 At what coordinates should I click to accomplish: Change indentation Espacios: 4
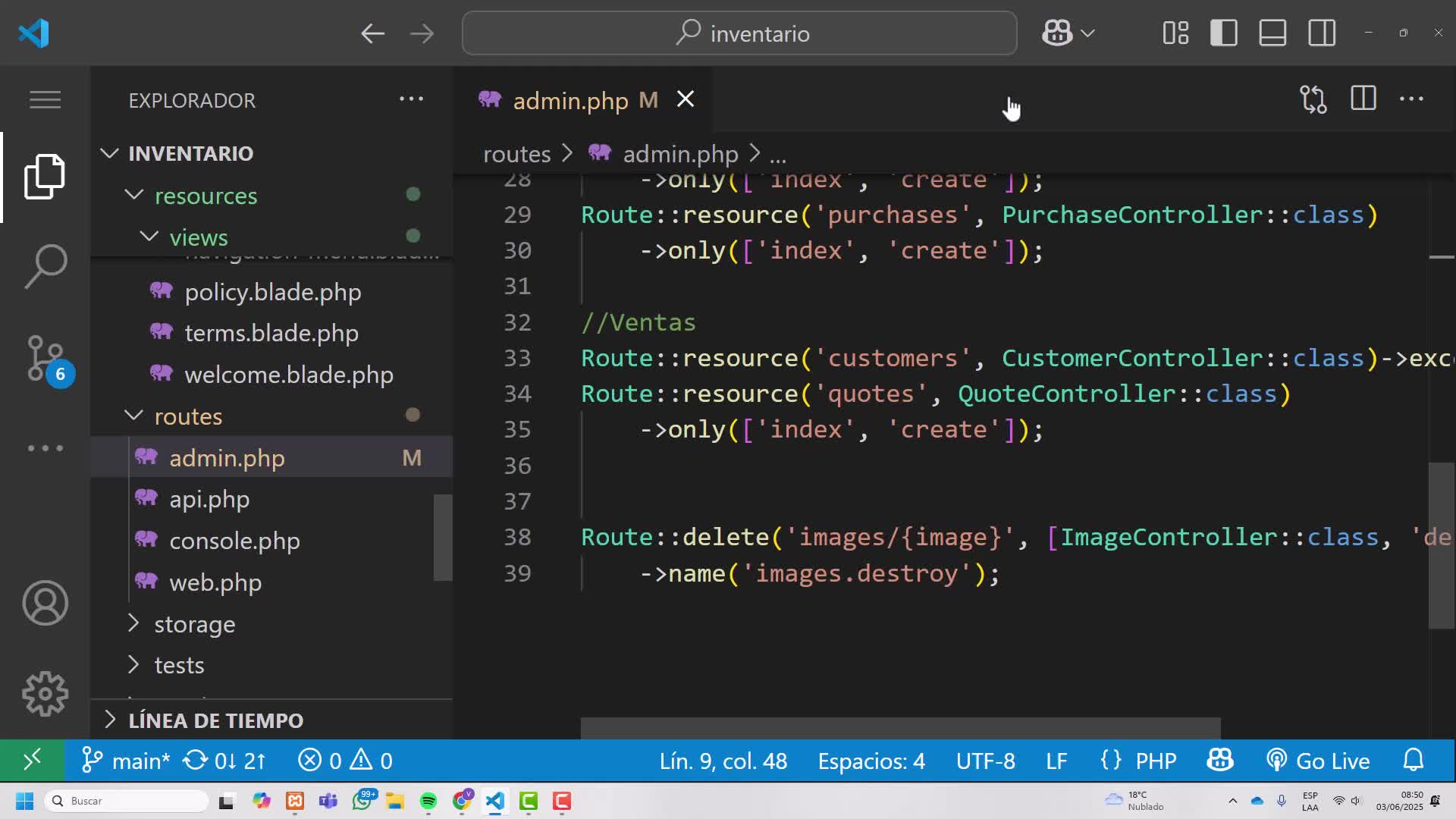click(871, 761)
